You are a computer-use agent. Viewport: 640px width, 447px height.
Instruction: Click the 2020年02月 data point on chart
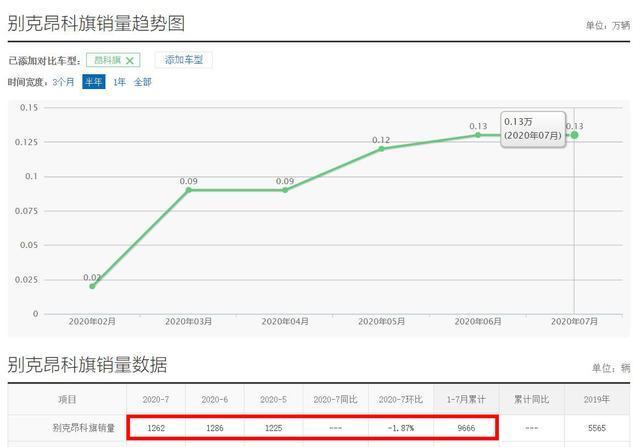[92, 286]
